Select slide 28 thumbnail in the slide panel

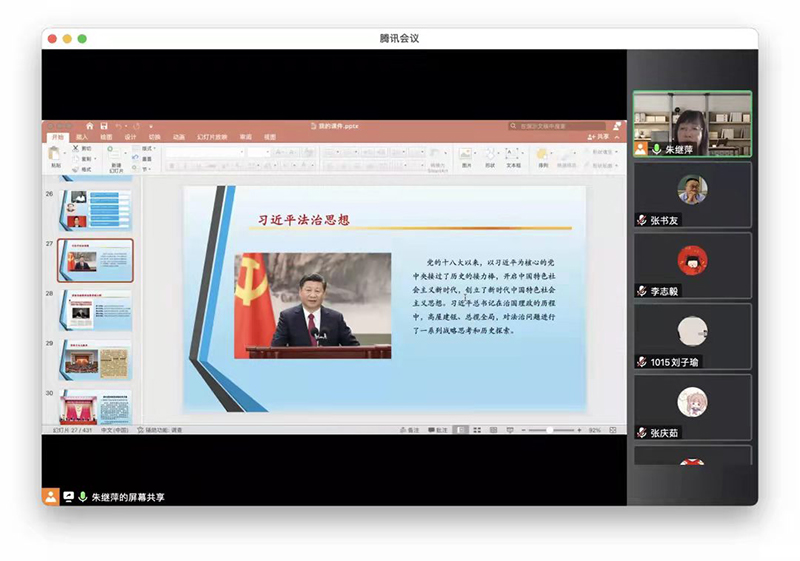point(96,309)
